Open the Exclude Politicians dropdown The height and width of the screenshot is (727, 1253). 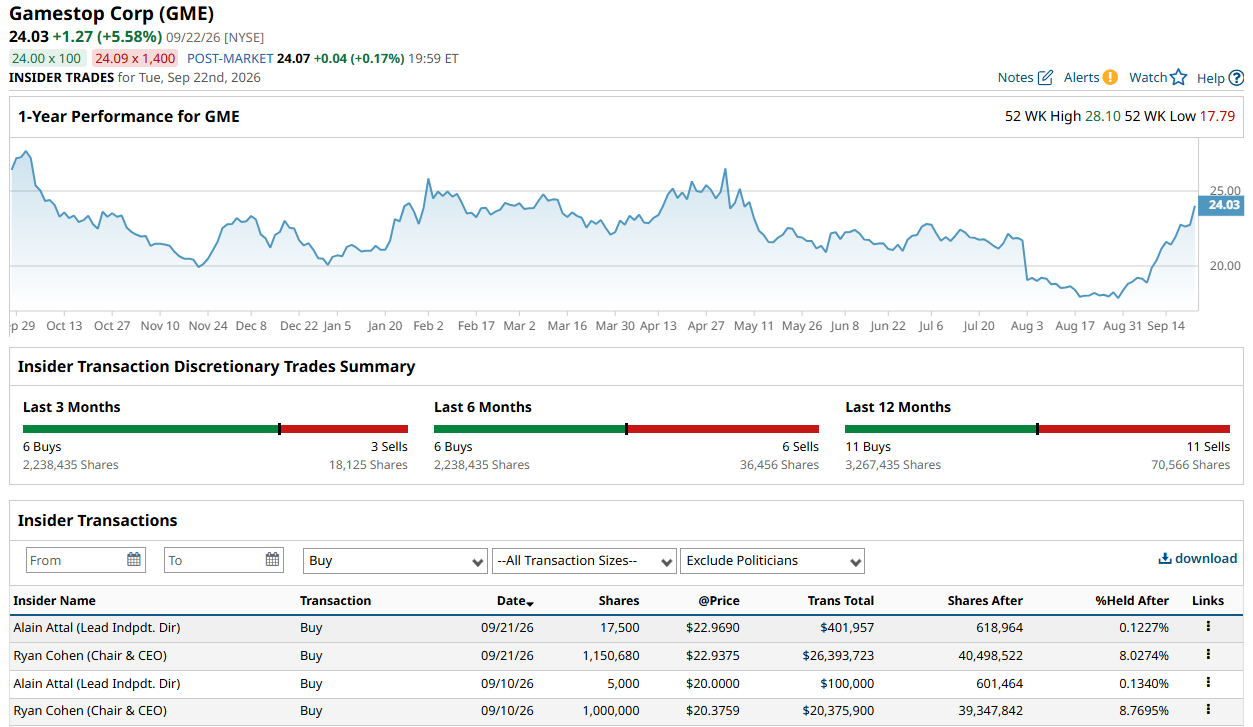coord(772,561)
